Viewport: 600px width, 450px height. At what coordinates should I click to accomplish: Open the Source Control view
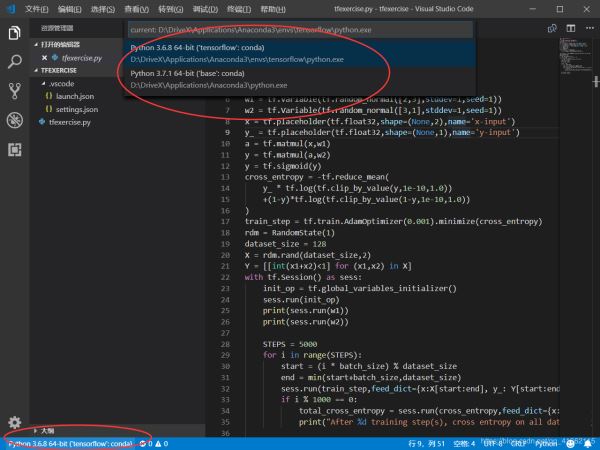[x=14, y=91]
